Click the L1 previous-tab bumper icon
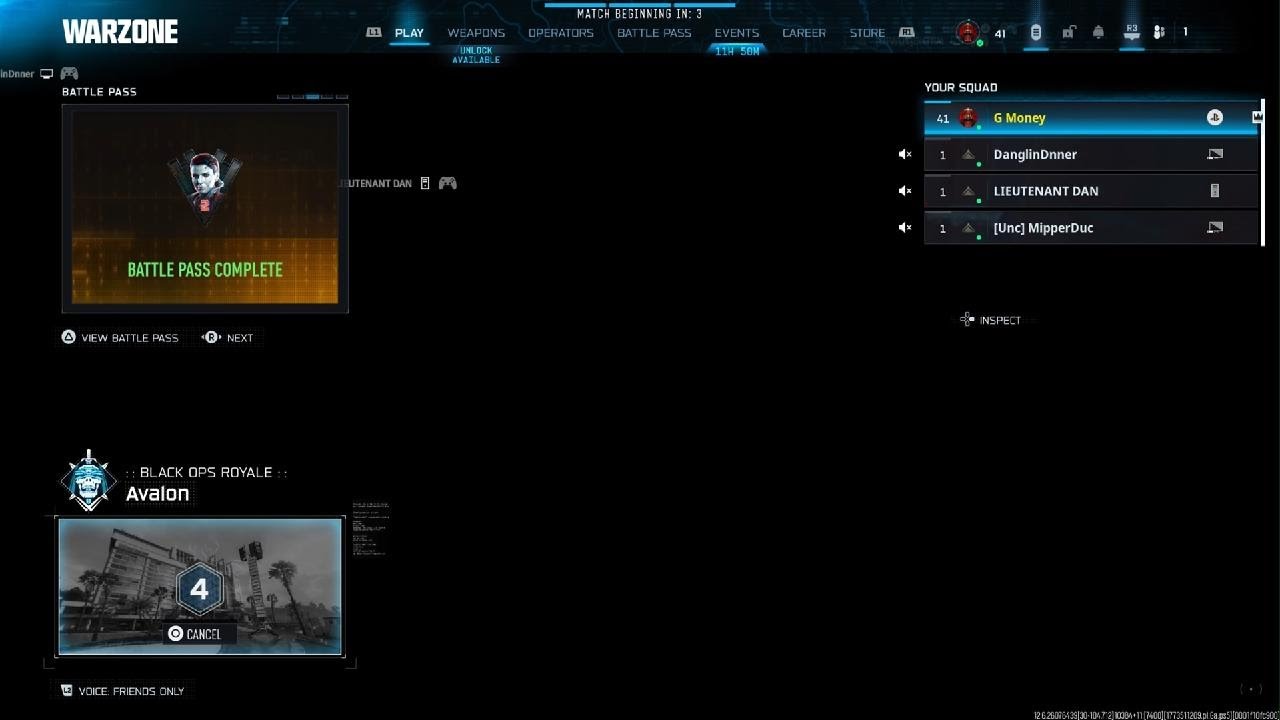The image size is (1280, 720). [374, 32]
